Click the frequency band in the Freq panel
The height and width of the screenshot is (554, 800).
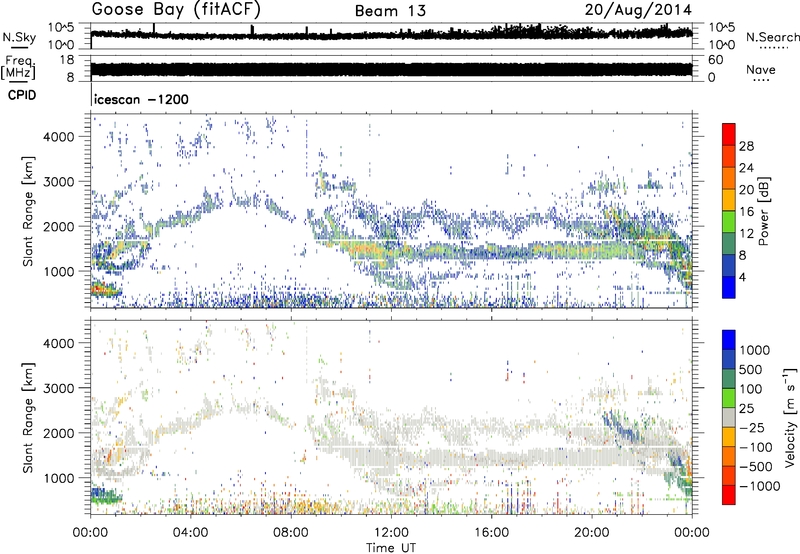click(391, 69)
